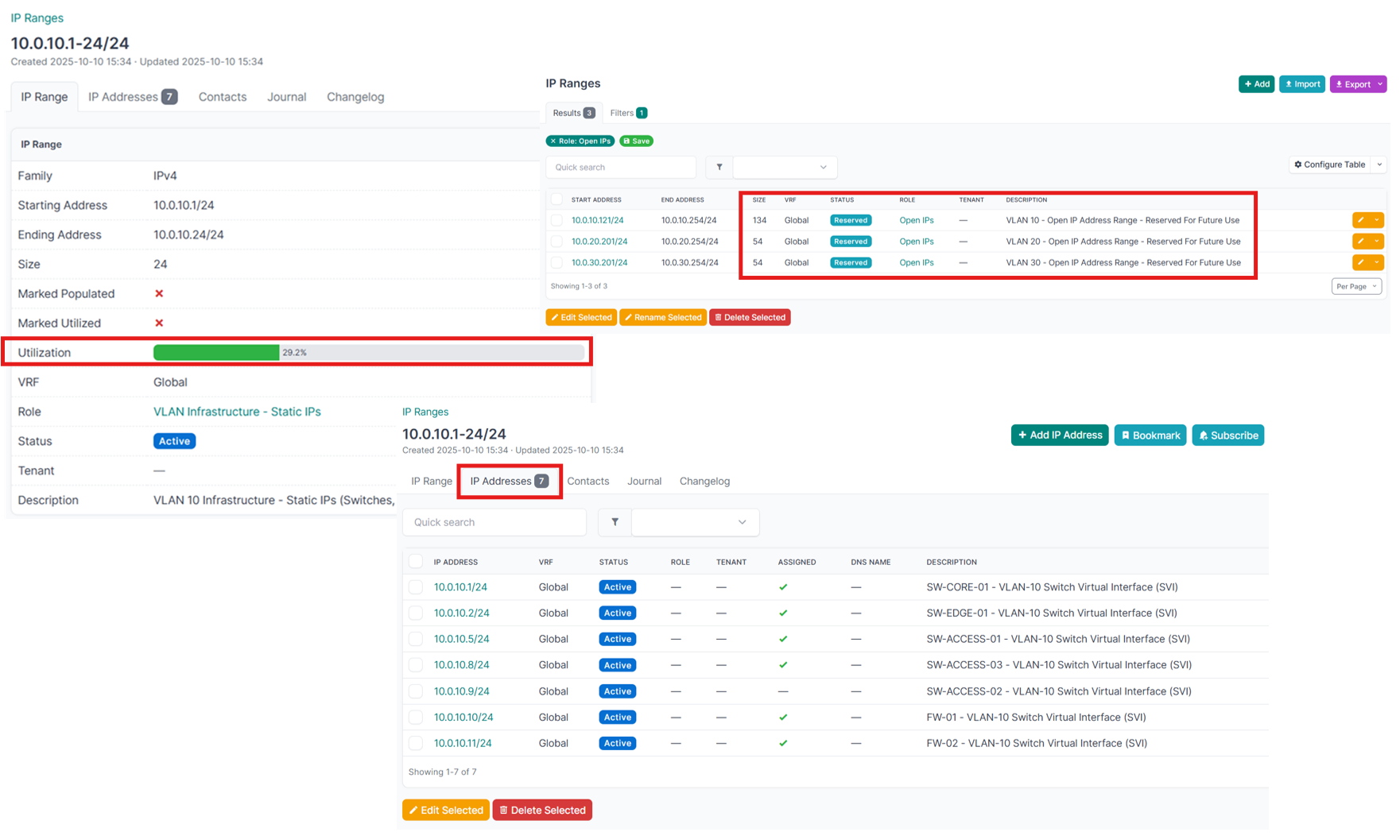This screenshot has width=1400, height=840.
Task: Select the Bookmark icon button
Action: tap(1150, 435)
